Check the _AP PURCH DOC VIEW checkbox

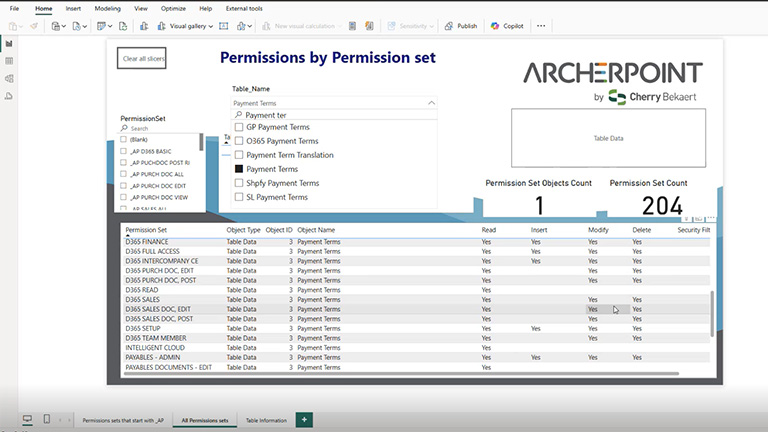click(x=123, y=197)
